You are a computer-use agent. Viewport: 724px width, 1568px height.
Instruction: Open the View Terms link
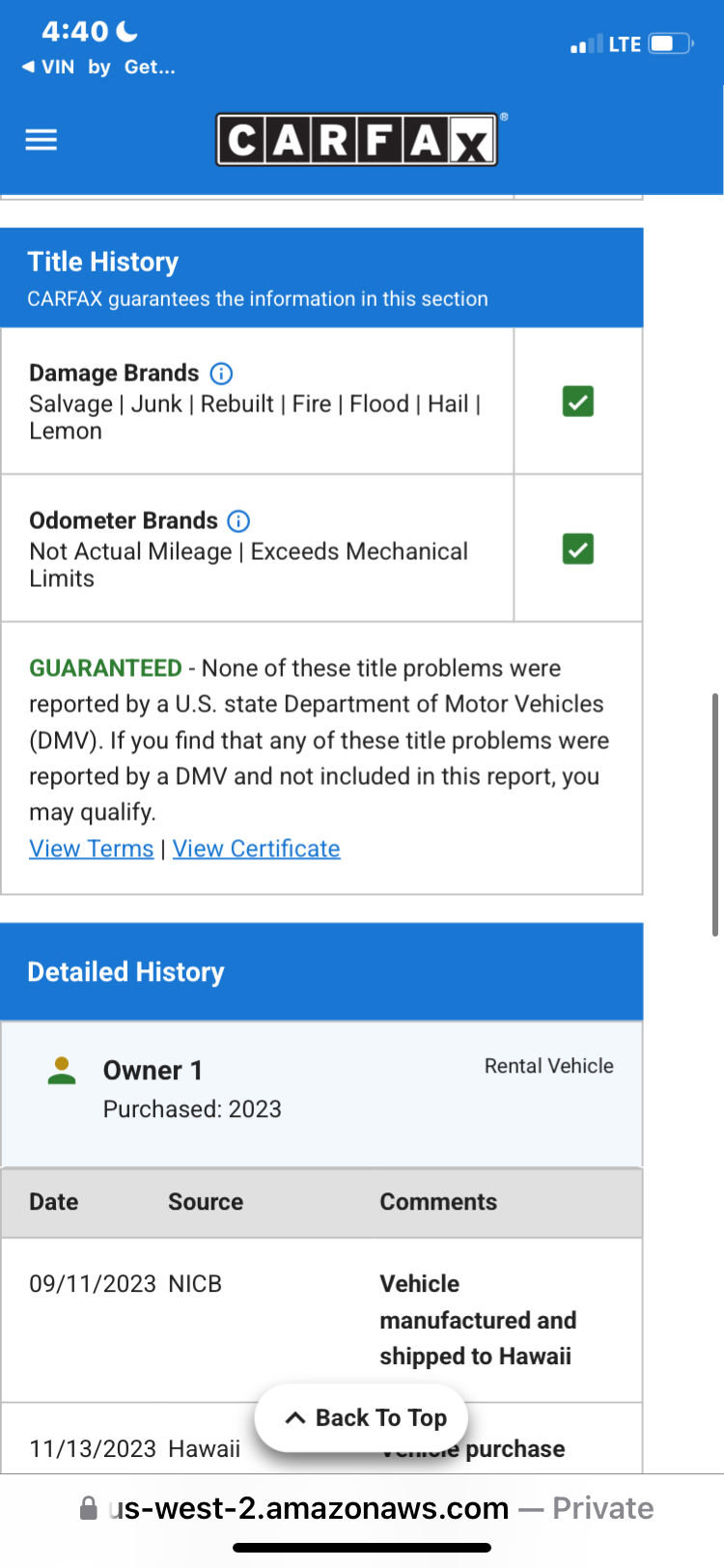92,849
